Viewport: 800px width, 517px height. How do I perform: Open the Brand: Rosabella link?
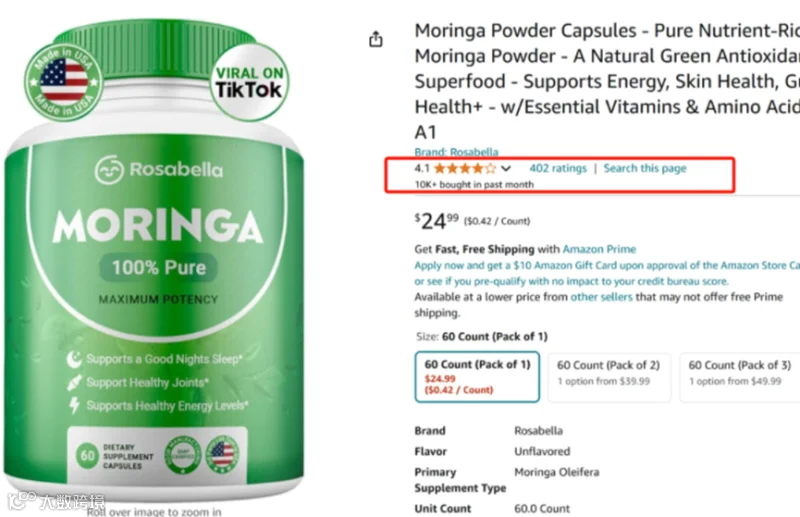point(456,152)
